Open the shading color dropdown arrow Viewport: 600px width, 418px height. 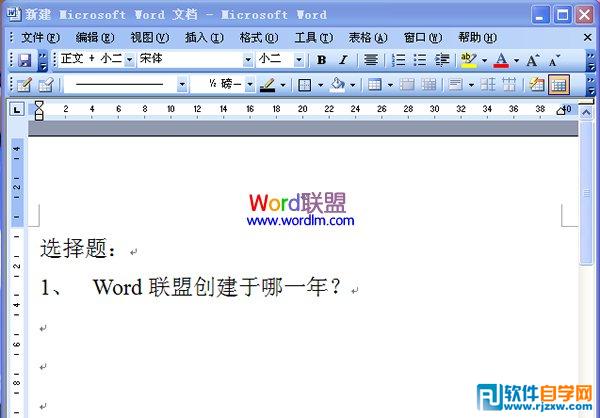352,85
